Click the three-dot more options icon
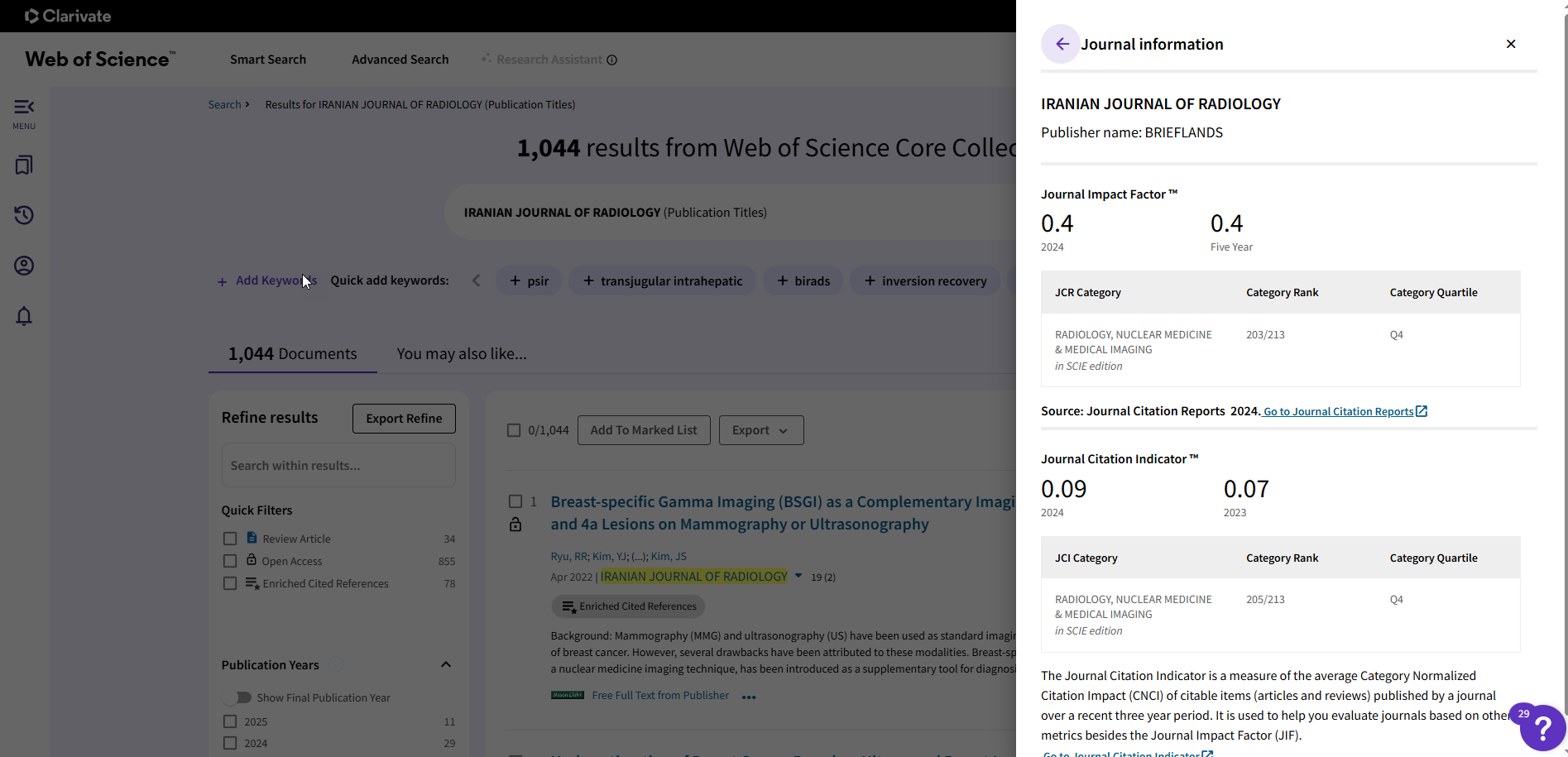 point(749,697)
